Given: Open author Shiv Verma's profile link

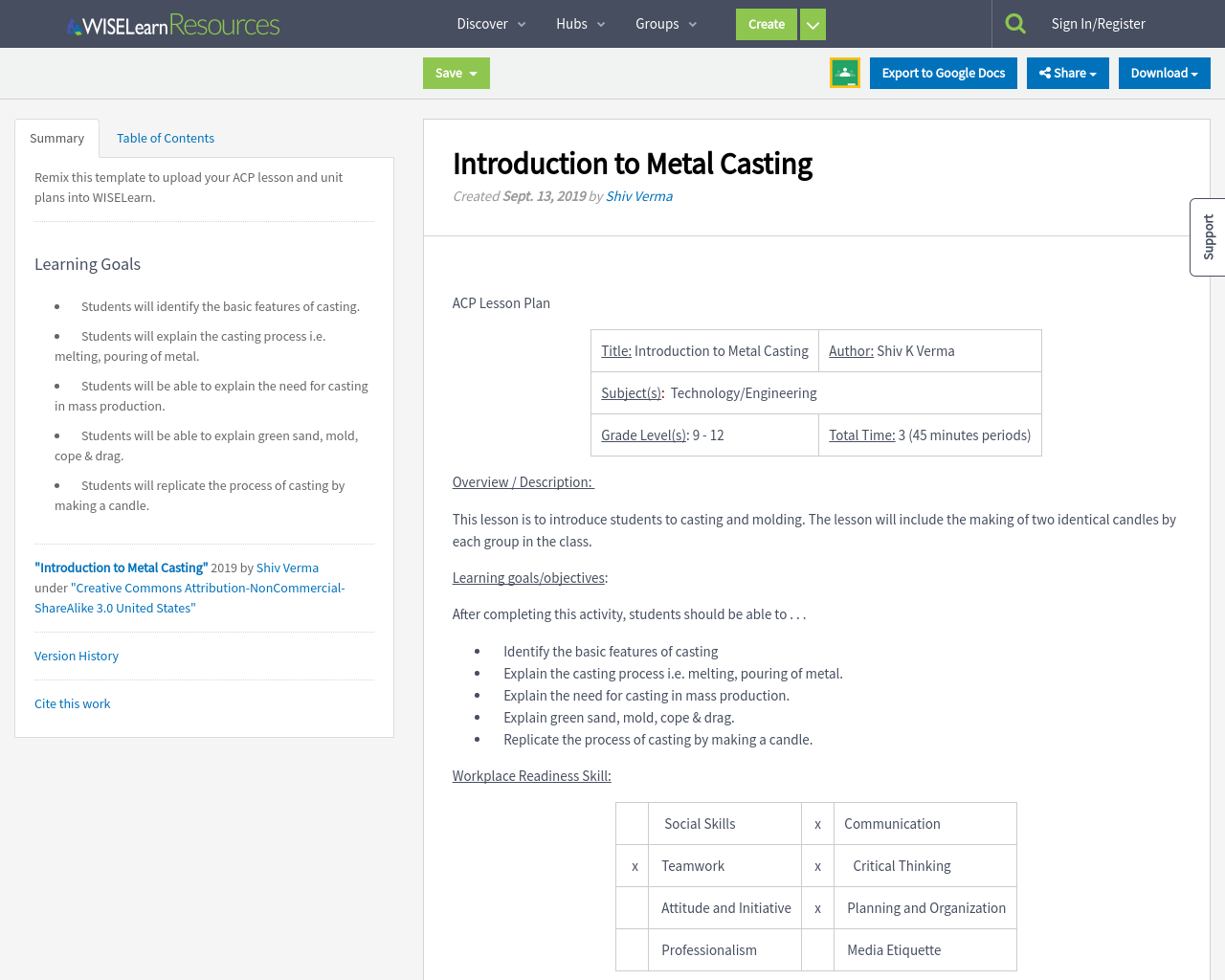Looking at the screenshot, I should [x=638, y=195].
